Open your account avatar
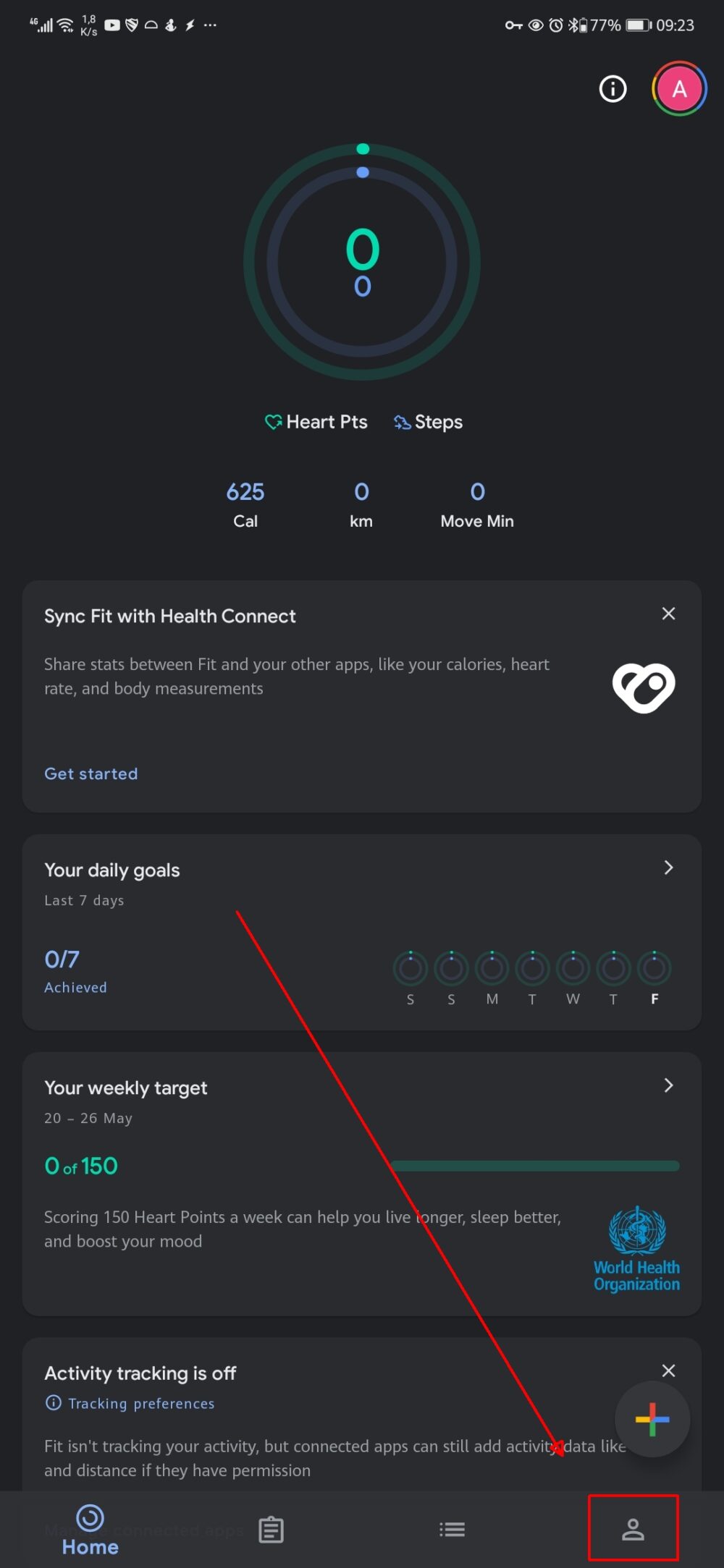Viewport: 724px width, 1568px height. coord(678,89)
